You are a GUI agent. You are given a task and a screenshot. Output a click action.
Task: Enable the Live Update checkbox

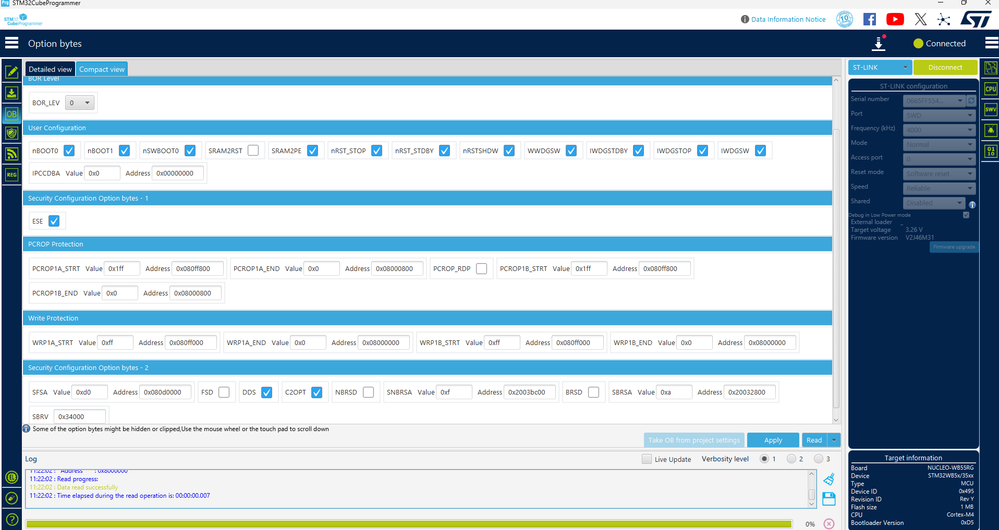647,459
